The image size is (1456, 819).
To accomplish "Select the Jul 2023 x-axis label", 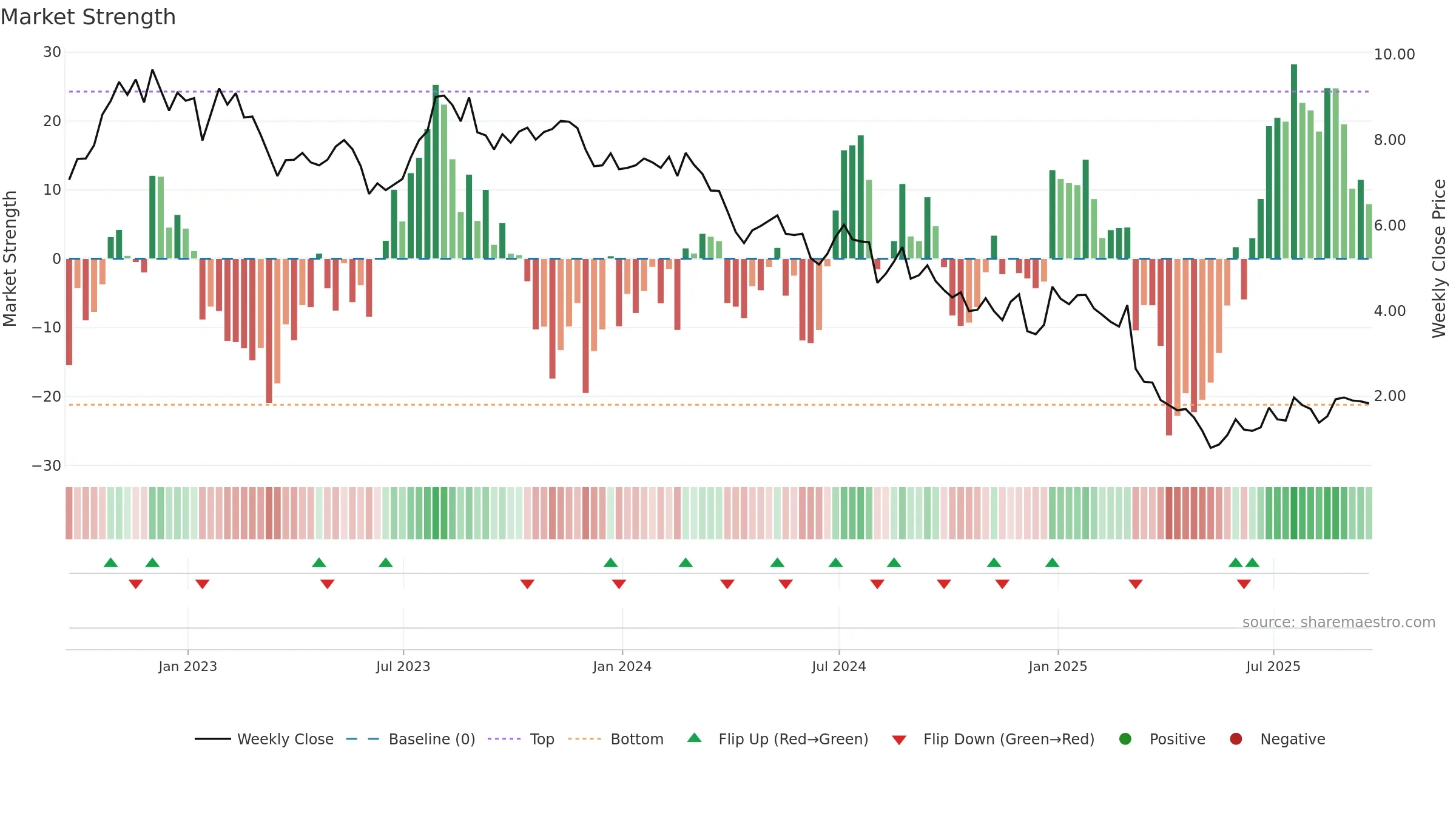I will 403,666.
